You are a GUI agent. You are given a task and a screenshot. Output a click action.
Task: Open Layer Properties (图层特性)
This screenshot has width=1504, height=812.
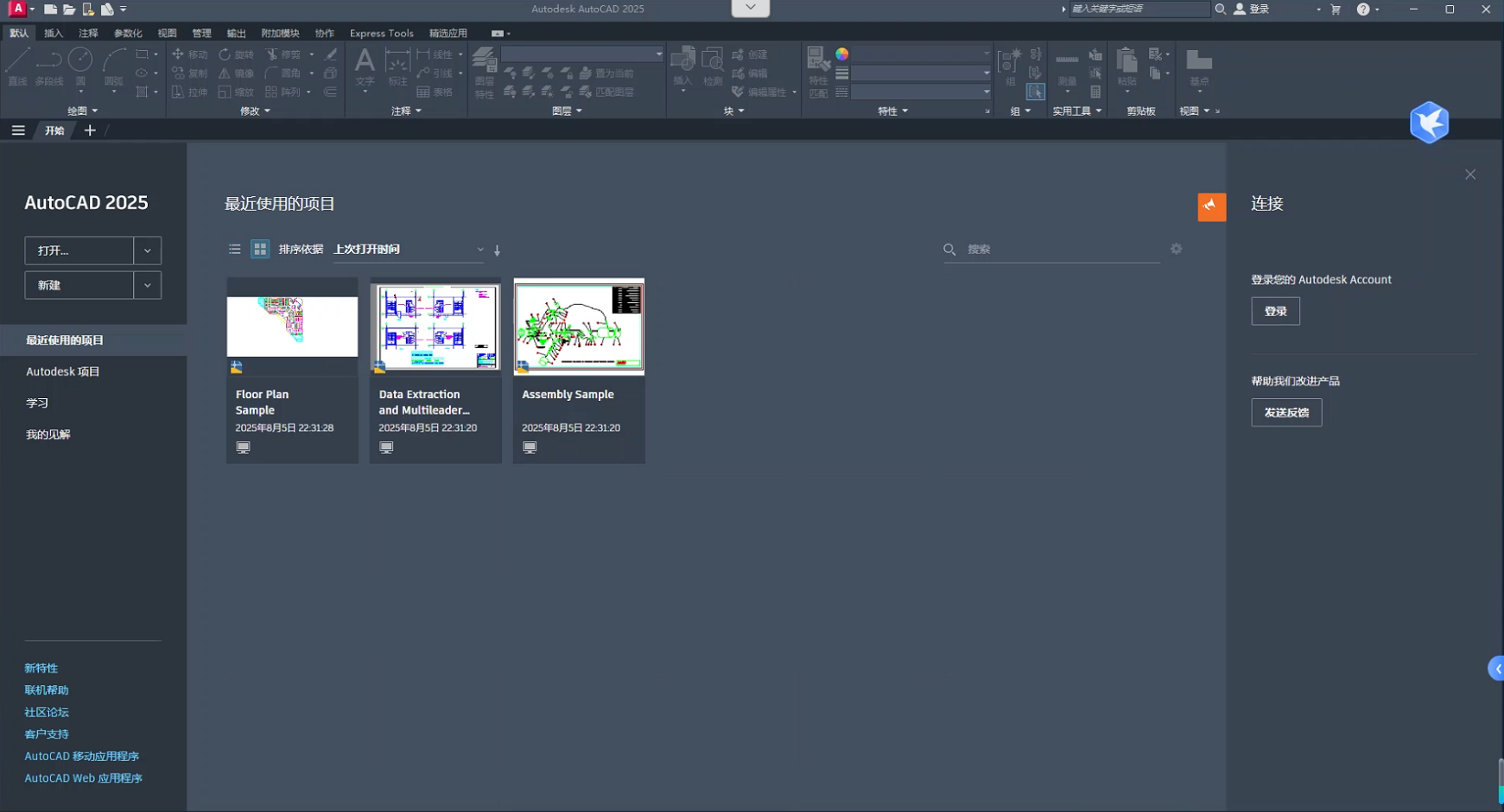click(484, 73)
